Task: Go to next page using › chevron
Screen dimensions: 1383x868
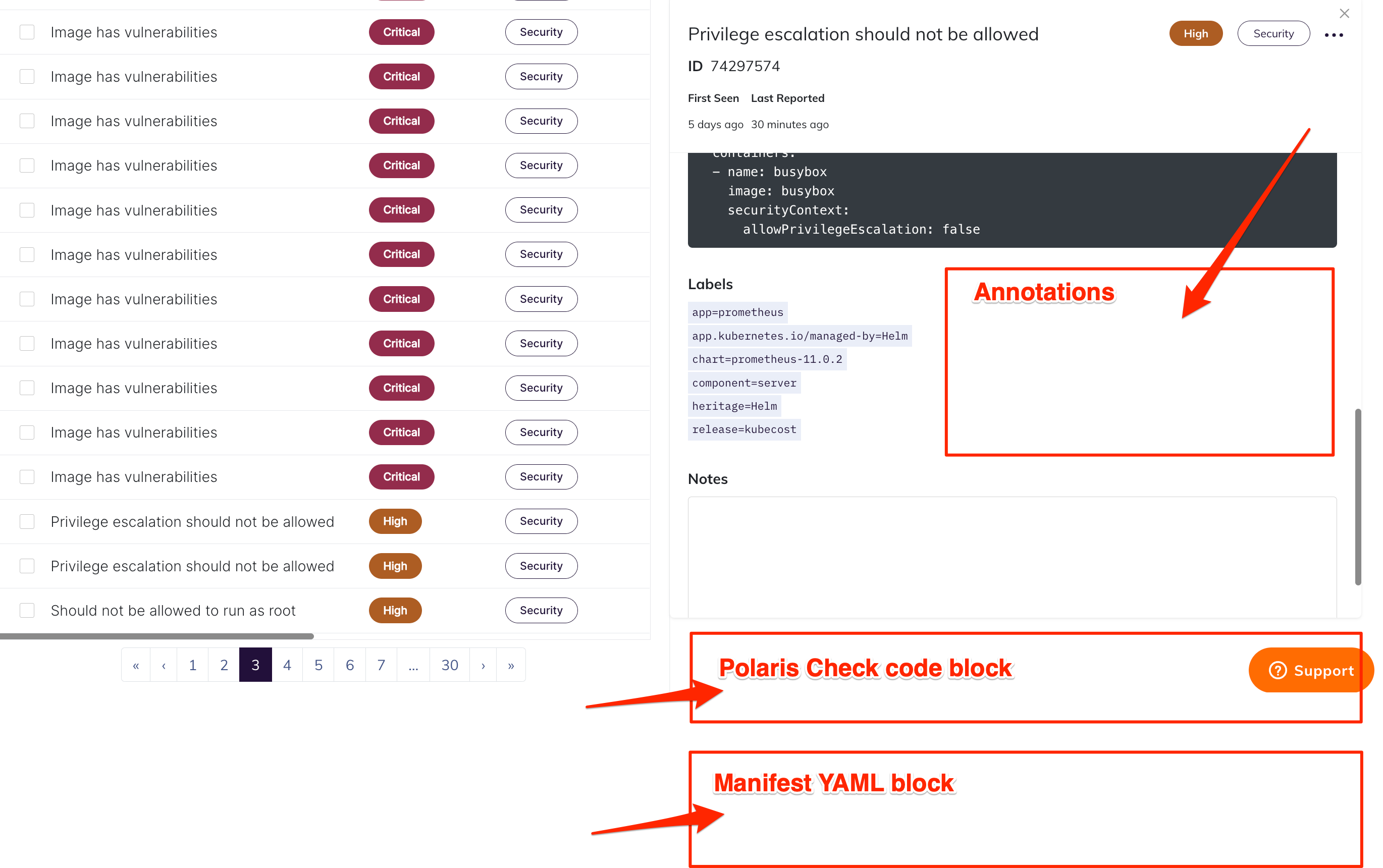Action: 482,664
